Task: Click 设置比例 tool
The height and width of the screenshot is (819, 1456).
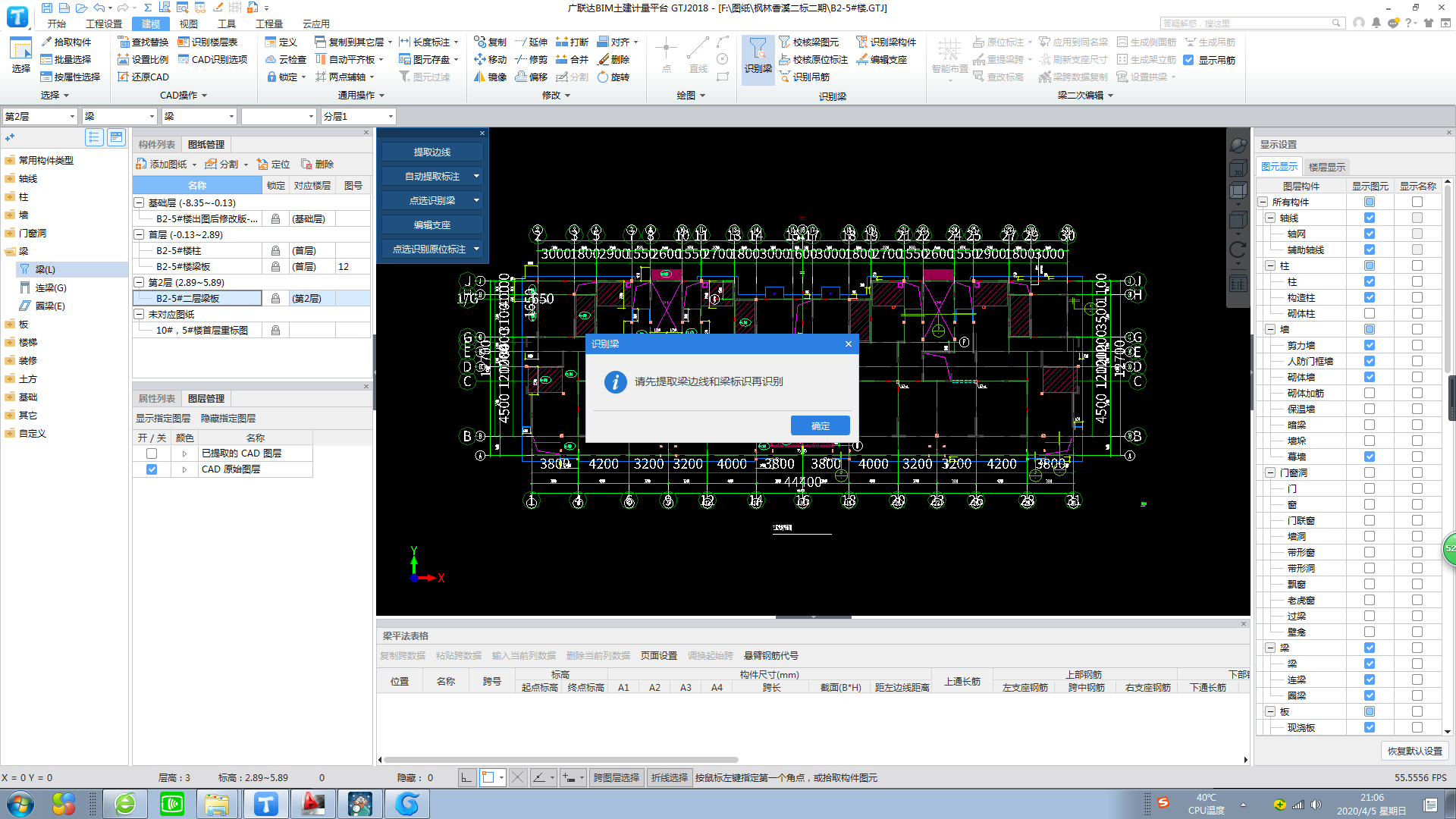Action: click(x=143, y=59)
